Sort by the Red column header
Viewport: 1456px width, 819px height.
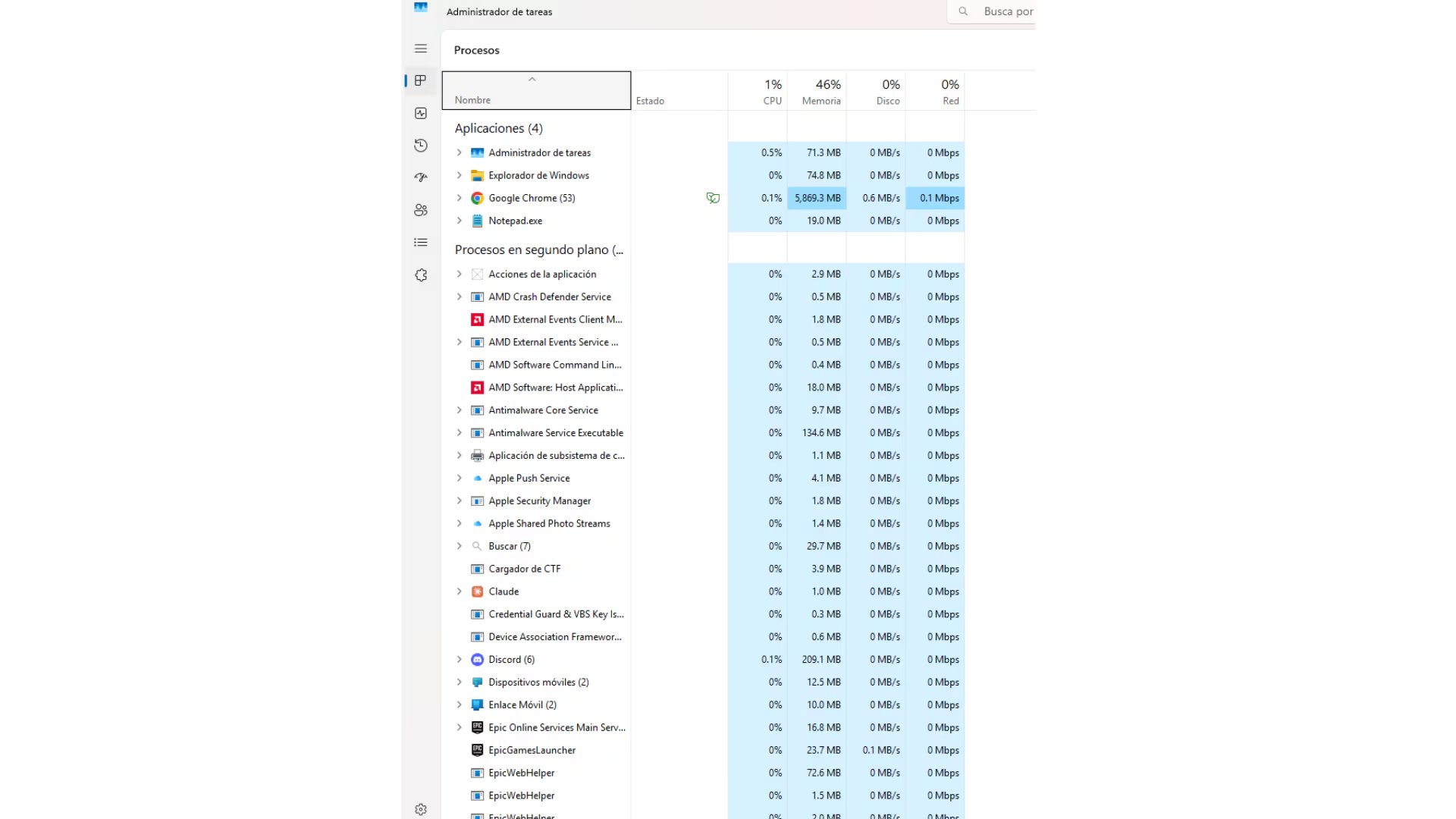point(935,90)
